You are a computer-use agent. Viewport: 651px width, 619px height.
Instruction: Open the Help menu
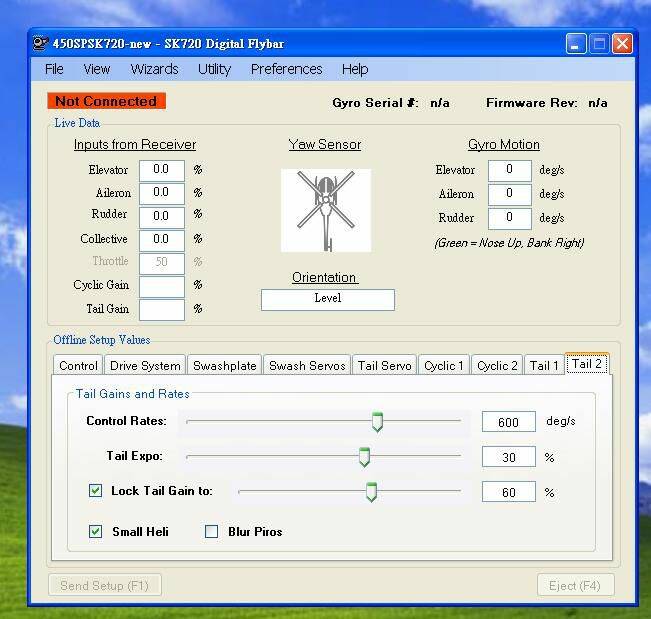(355, 69)
